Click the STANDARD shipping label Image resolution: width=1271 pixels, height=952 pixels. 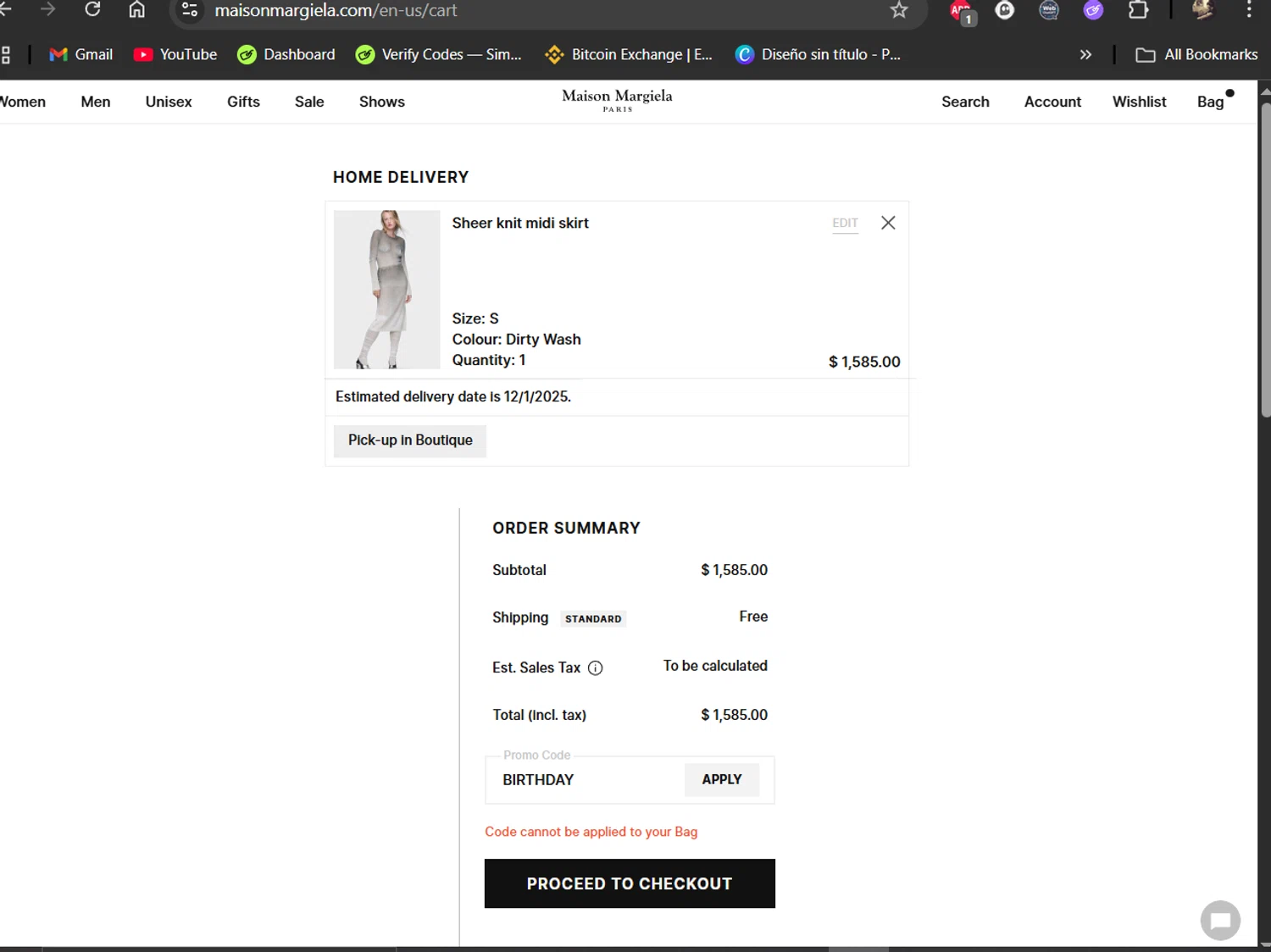pos(593,619)
